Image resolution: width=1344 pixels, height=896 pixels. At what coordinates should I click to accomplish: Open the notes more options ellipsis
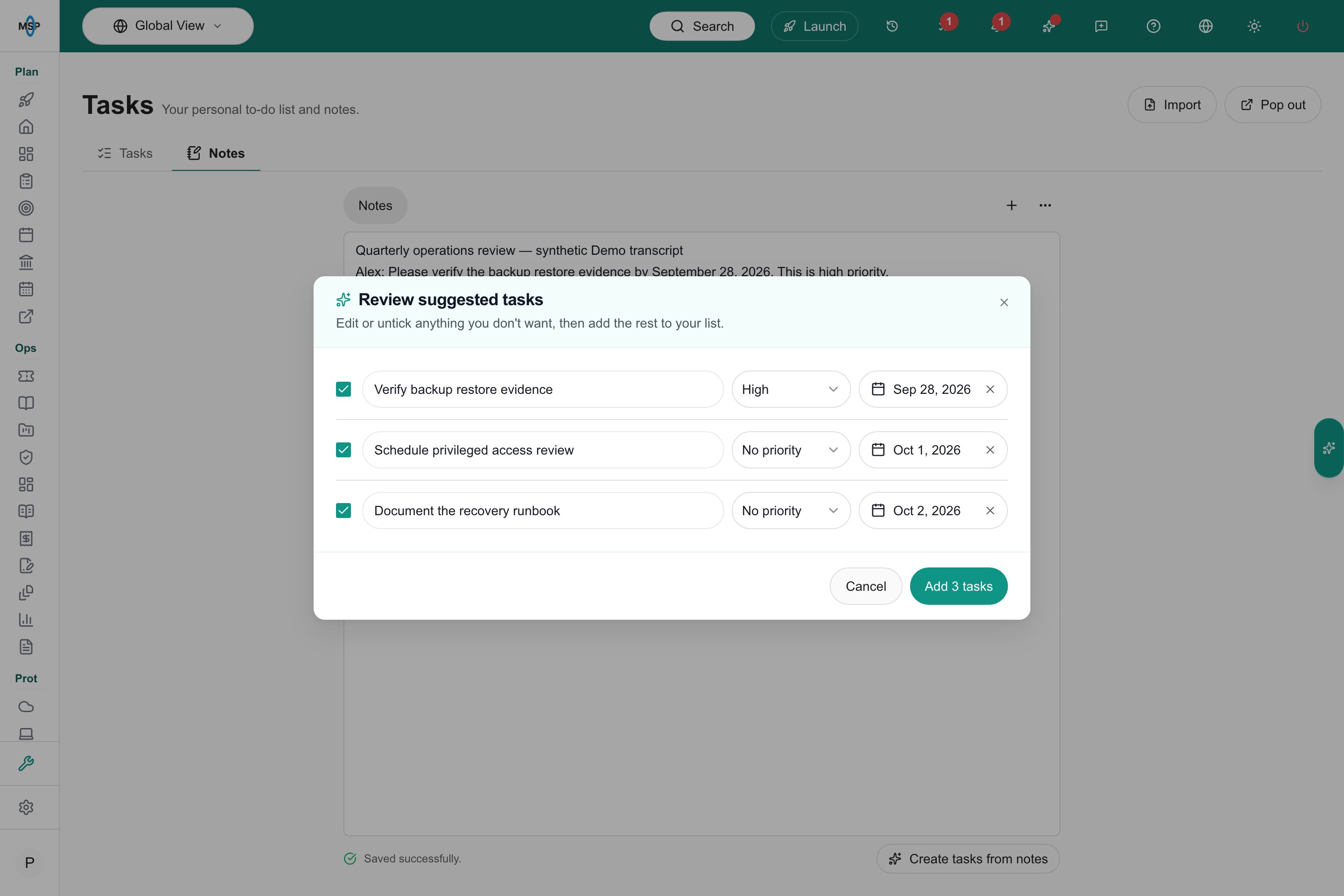tap(1045, 205)
